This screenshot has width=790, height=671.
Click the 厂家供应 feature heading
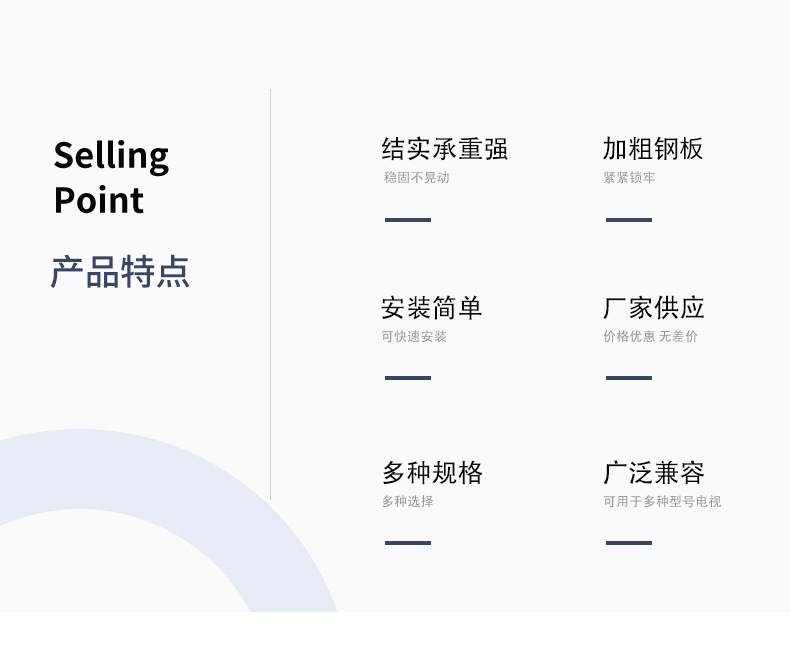653,308
